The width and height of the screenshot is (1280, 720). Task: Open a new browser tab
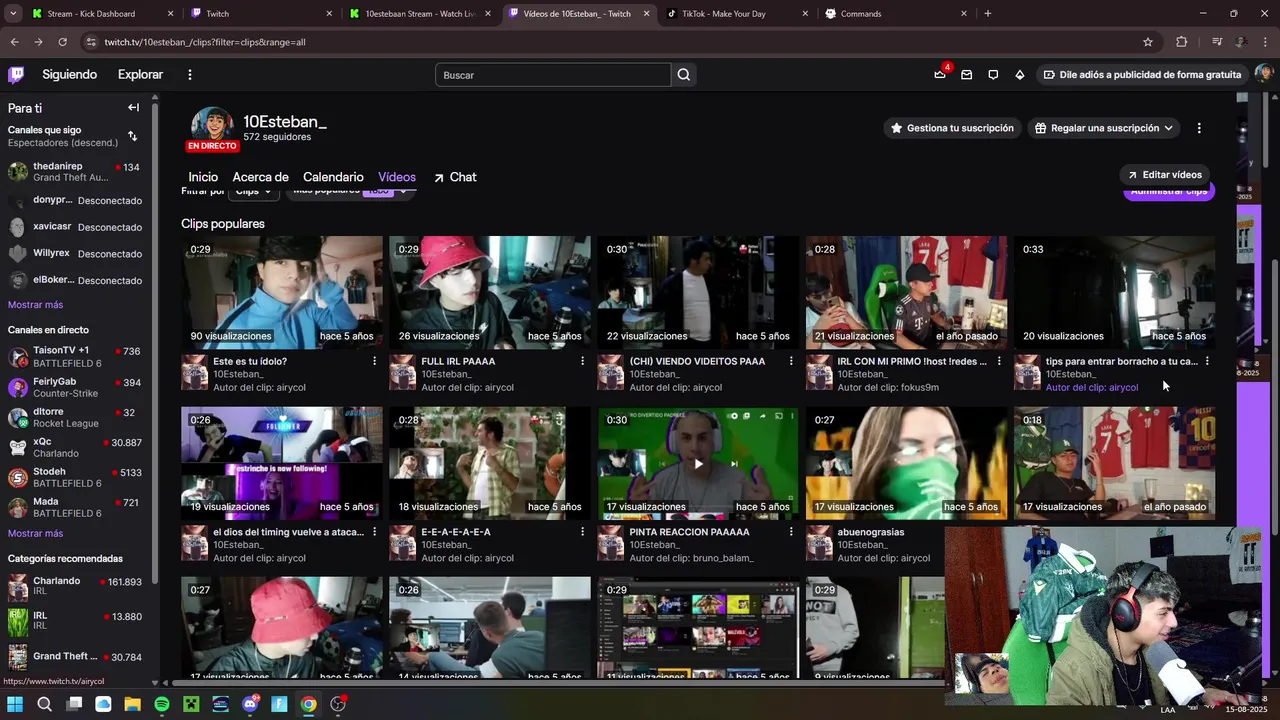tap(988, 14)
